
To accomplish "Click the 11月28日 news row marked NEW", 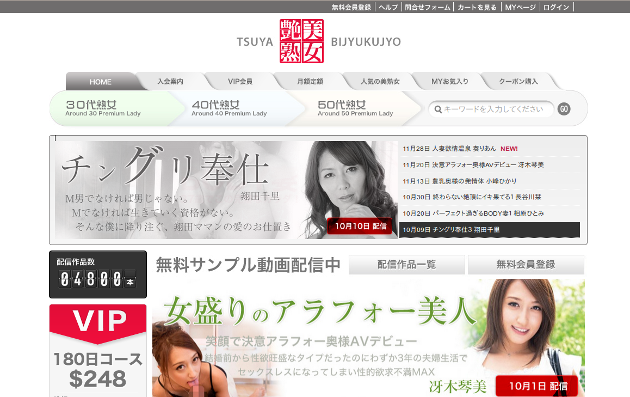I will click(489, 149).
